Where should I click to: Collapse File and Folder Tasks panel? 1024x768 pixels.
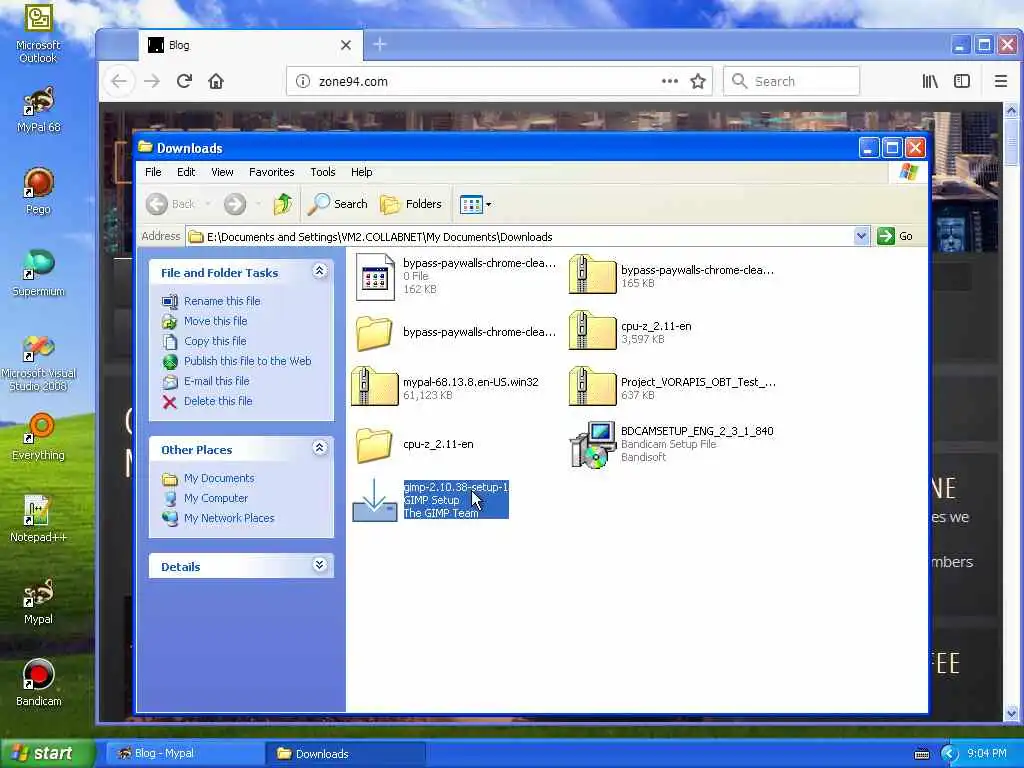click(319, 271)
